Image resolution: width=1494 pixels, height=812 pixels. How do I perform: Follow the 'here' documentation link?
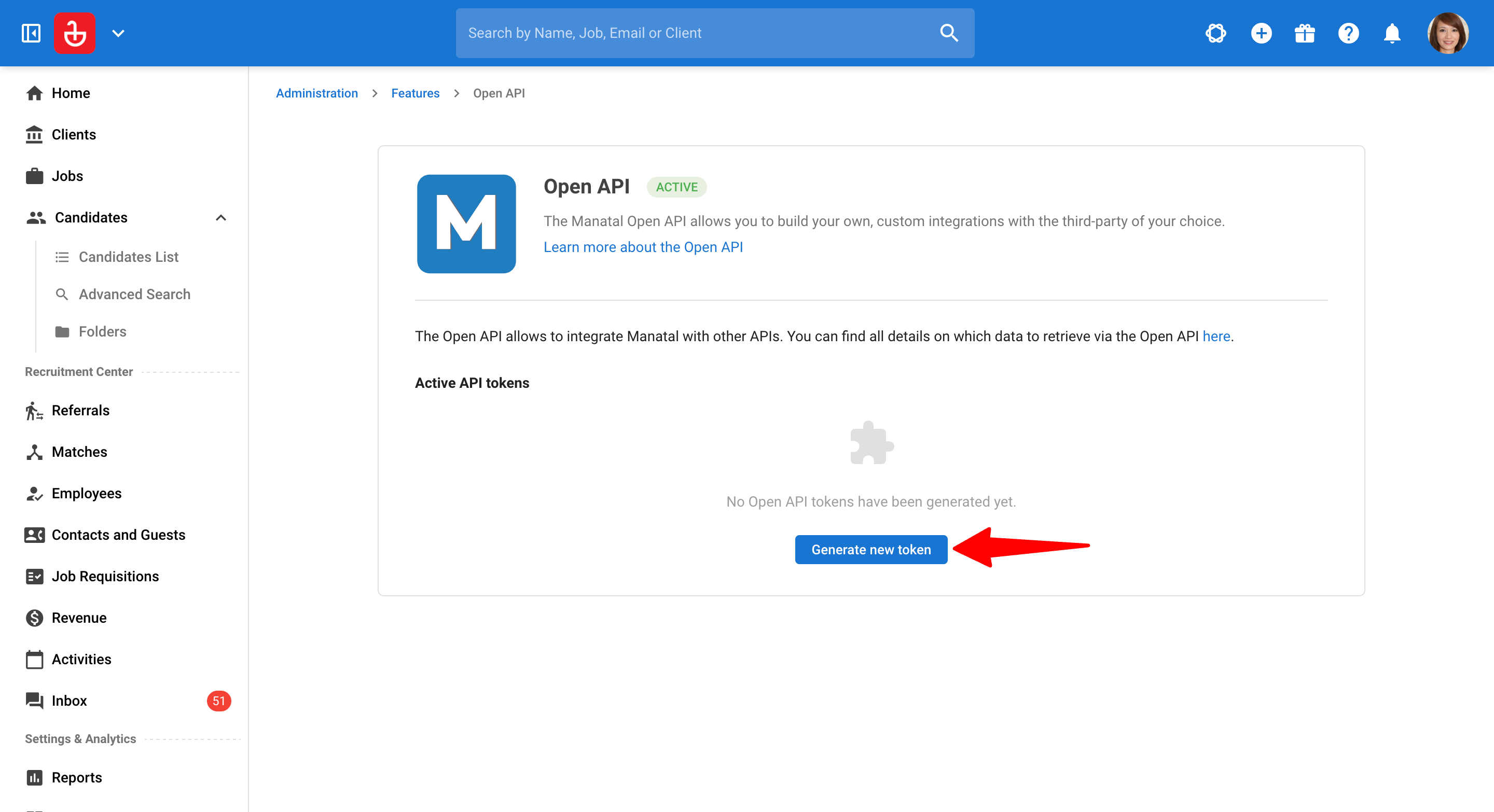point(1216,337)
